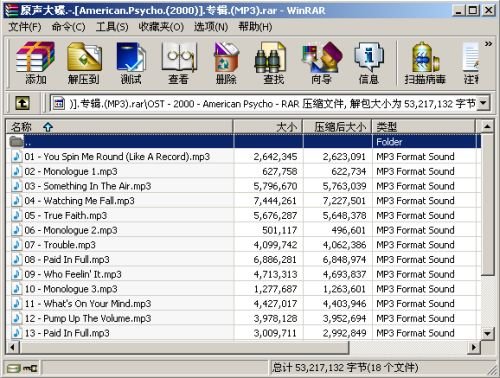Click the parent folder icon in list
This screenshot has width=500, height=378.
point(16,142)
